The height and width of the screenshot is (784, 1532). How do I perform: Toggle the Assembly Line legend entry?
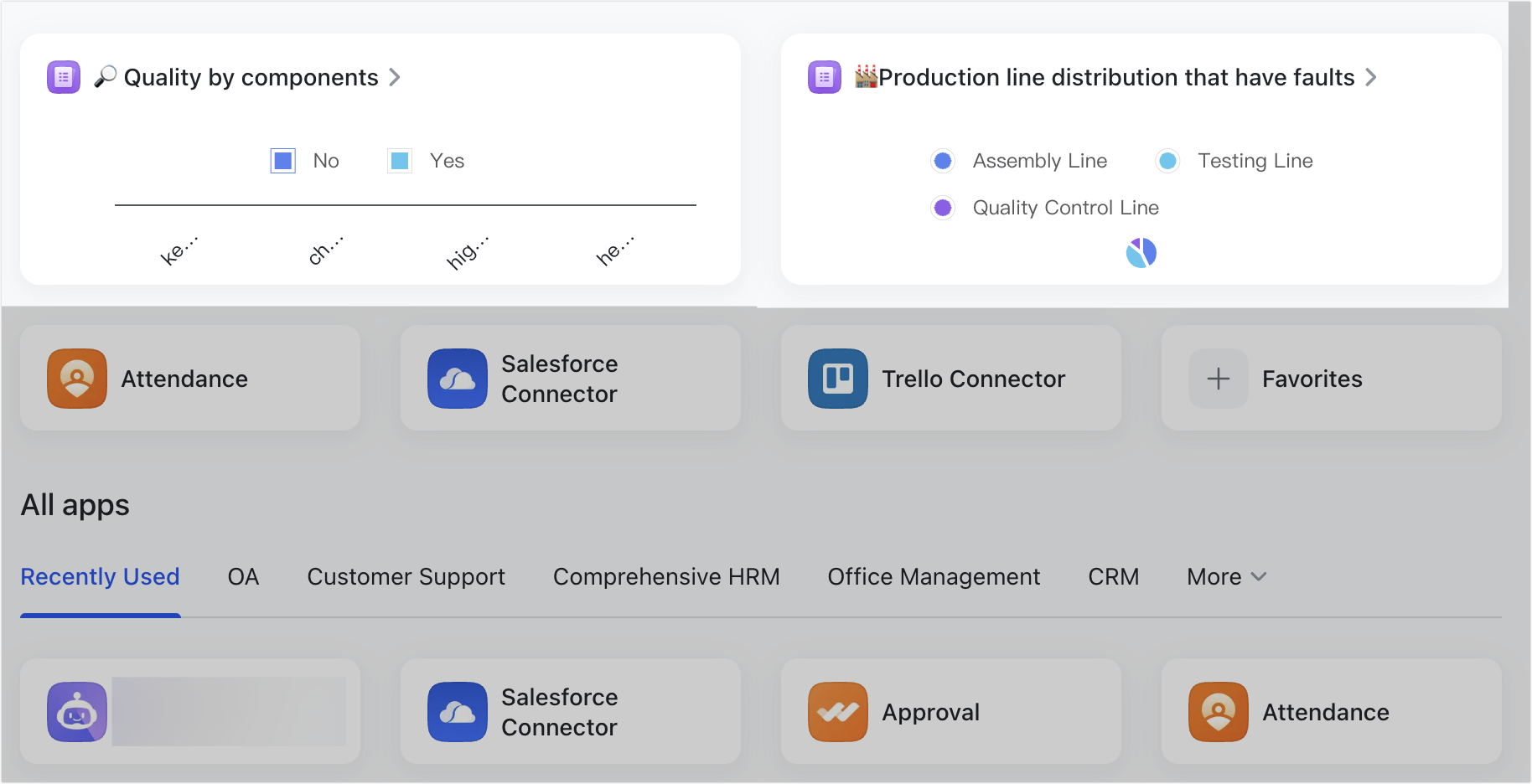click(1019, 161)
